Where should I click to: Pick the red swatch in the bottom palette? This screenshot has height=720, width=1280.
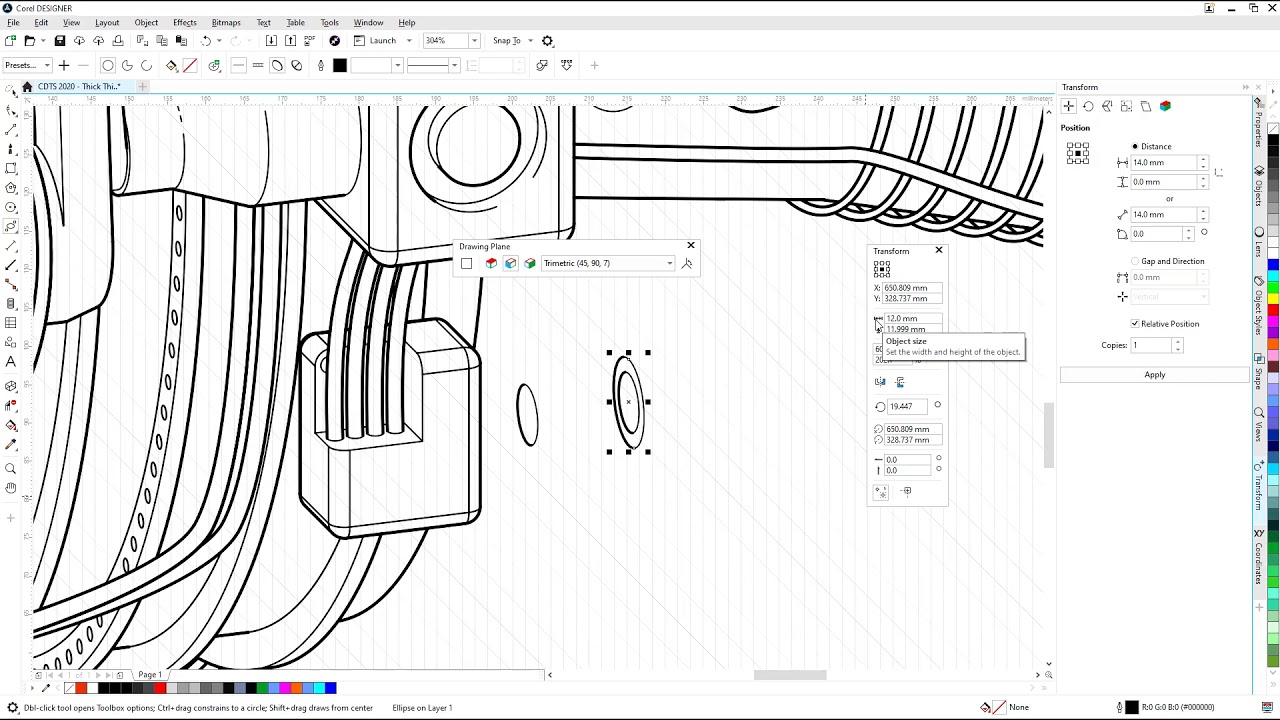(160, 688)
